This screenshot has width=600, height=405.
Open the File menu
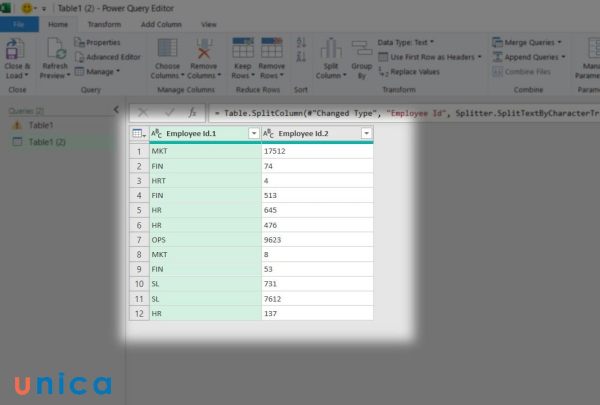click(19, 23)
